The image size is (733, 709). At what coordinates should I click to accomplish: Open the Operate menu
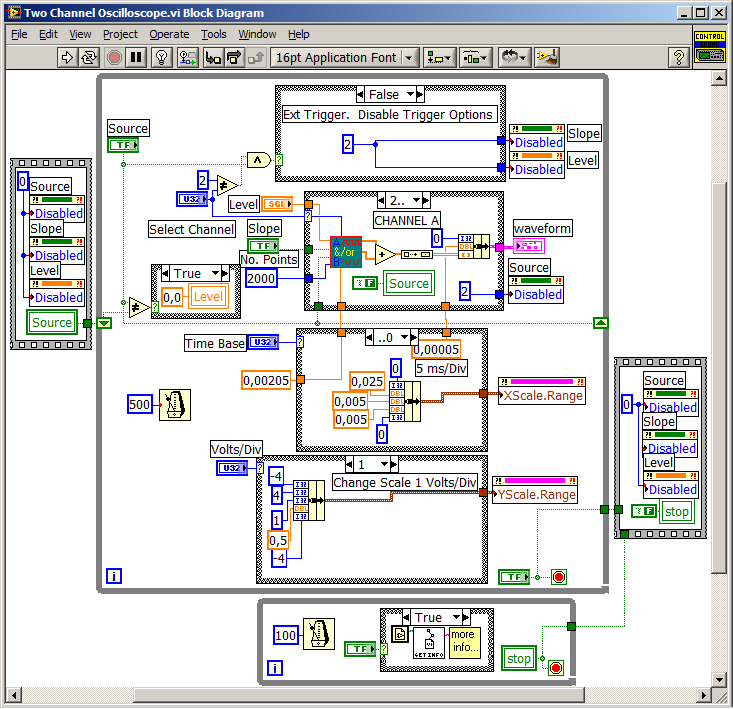pyautogui.click(x=169, y=34)
